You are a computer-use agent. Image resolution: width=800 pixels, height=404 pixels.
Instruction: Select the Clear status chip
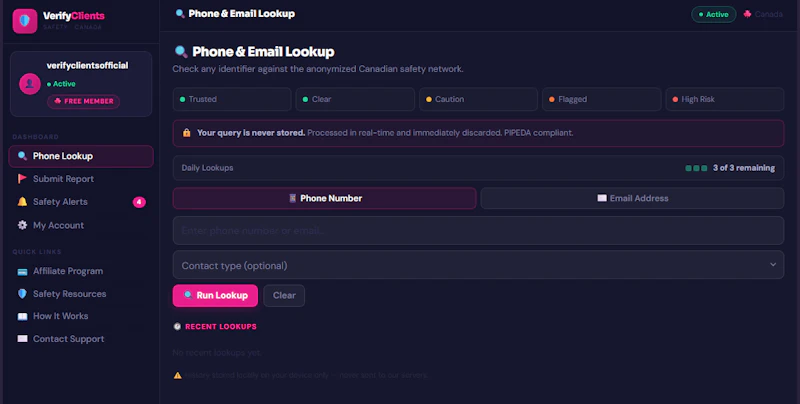pos(355,99)
